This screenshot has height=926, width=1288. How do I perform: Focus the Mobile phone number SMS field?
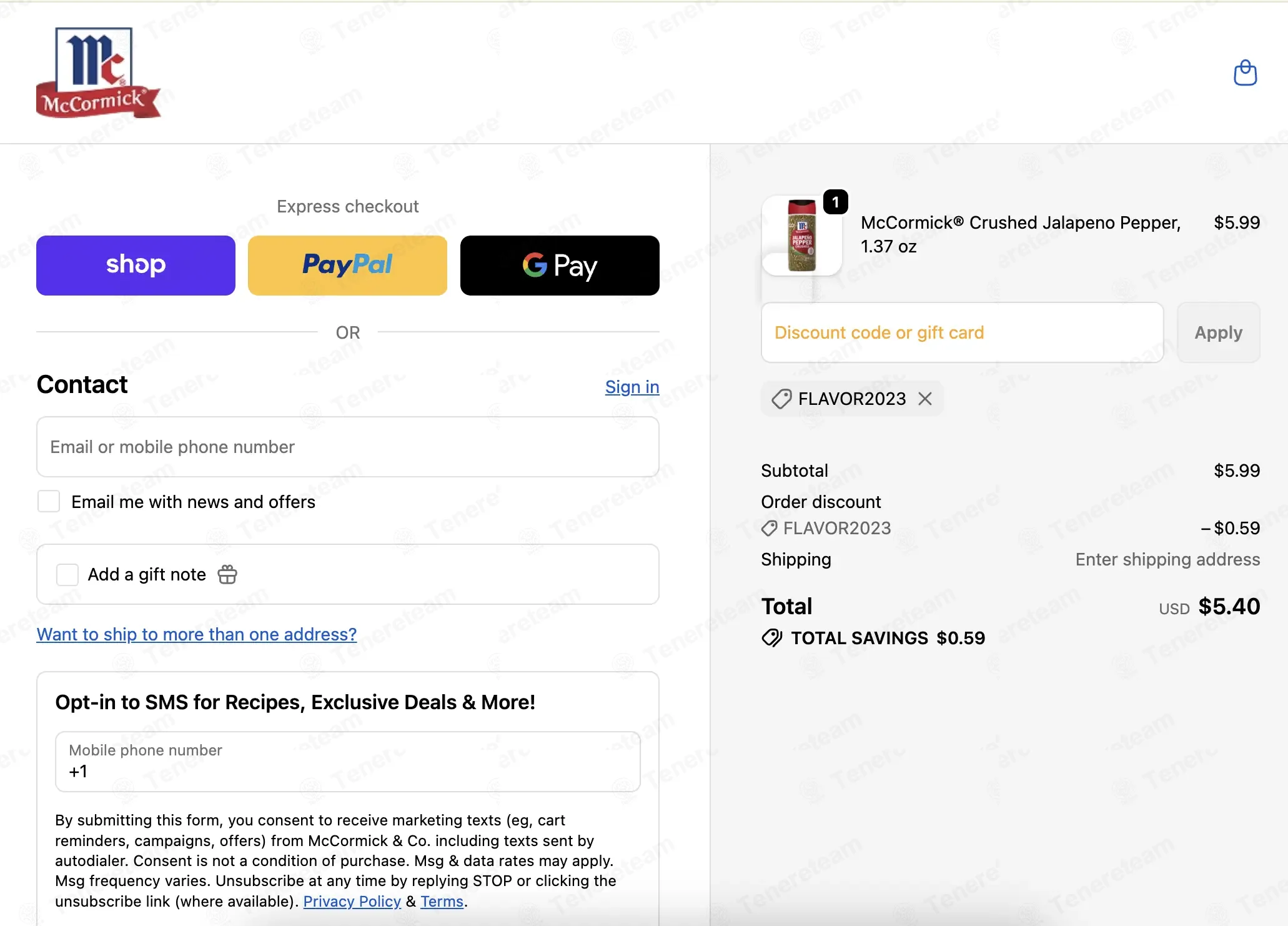tap(348, 762)
